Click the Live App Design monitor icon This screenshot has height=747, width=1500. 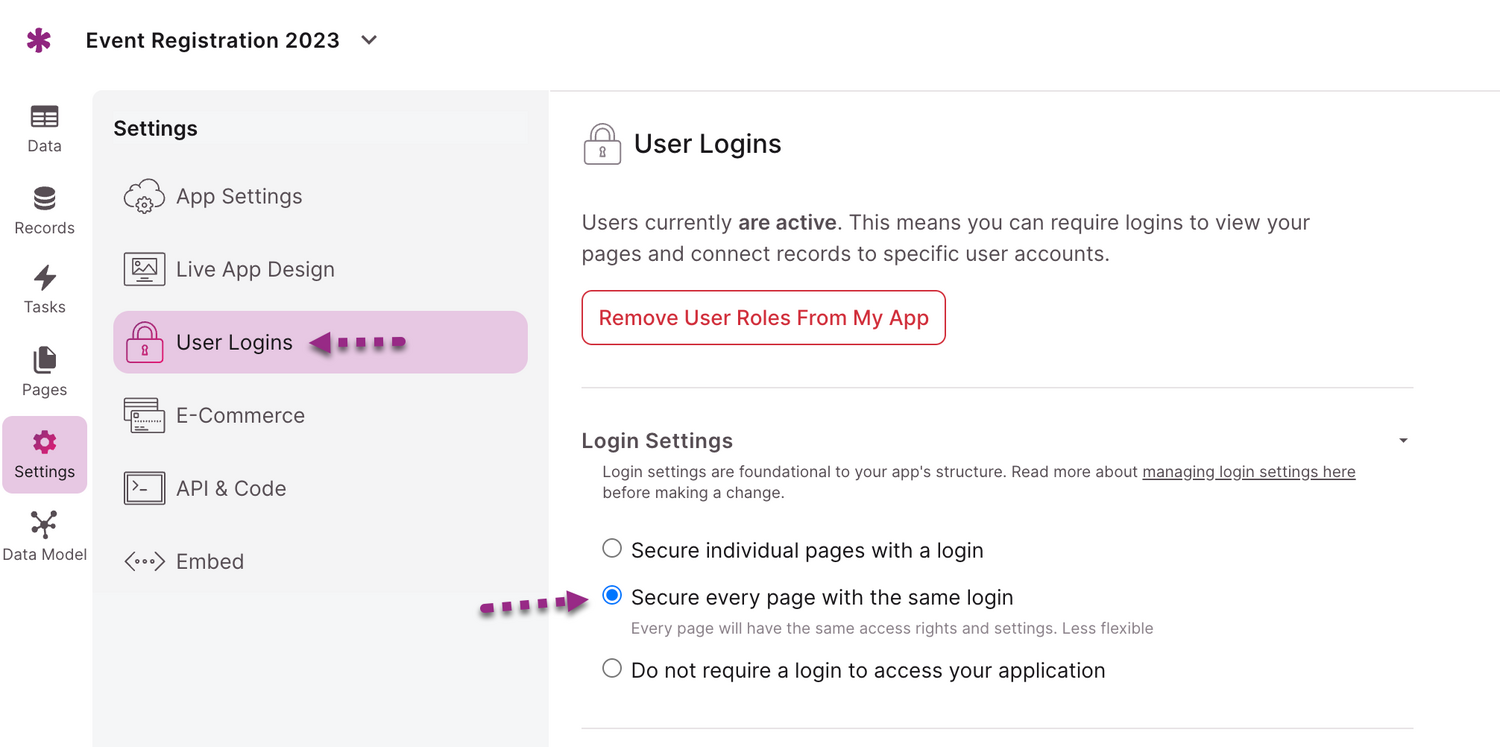(144, 270)
